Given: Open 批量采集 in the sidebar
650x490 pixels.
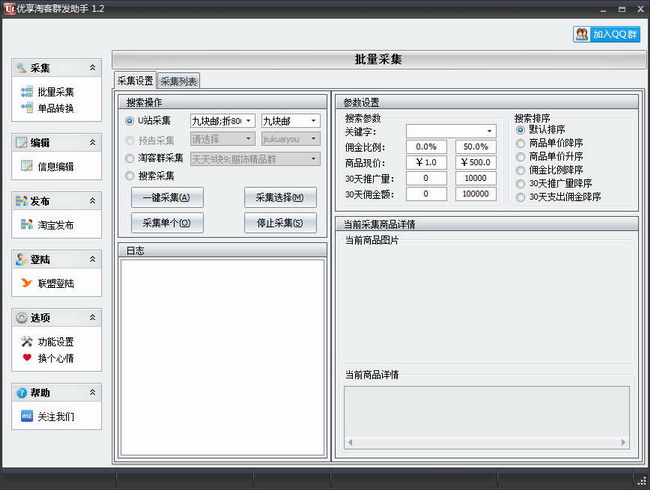Looking at the screenshot, I should 56,92.
